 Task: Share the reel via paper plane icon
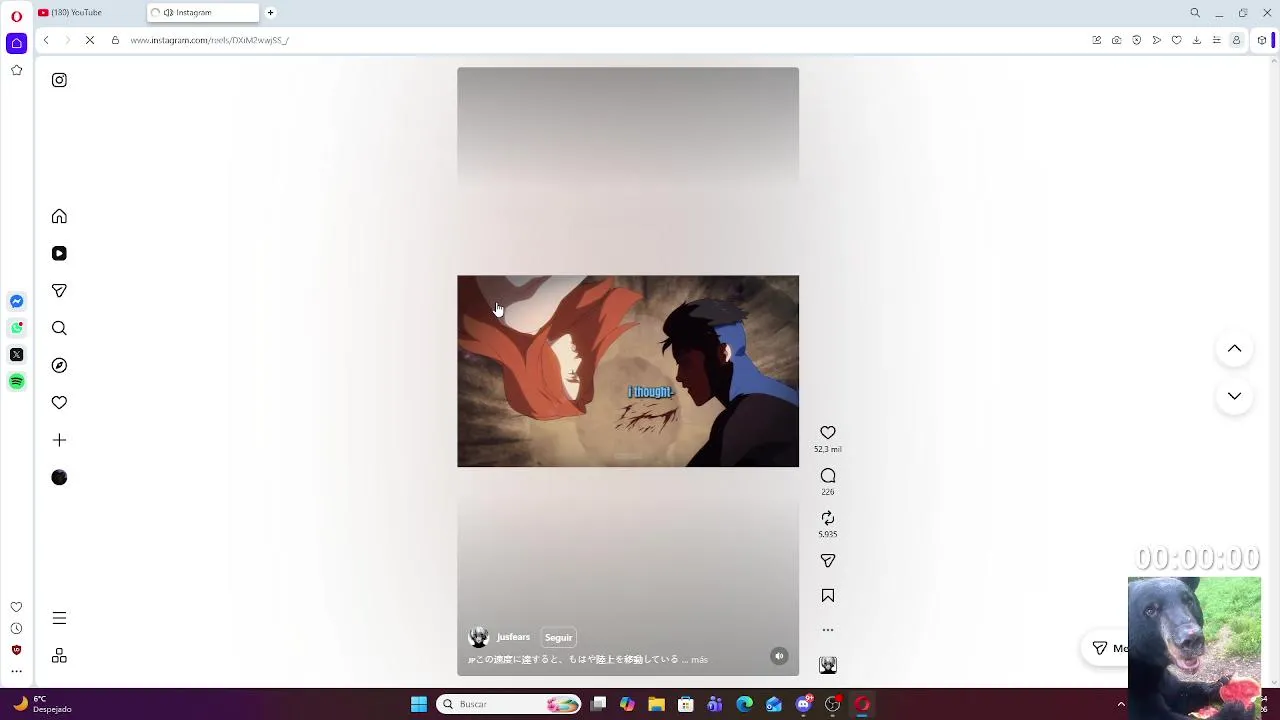(x=827, y=561)
